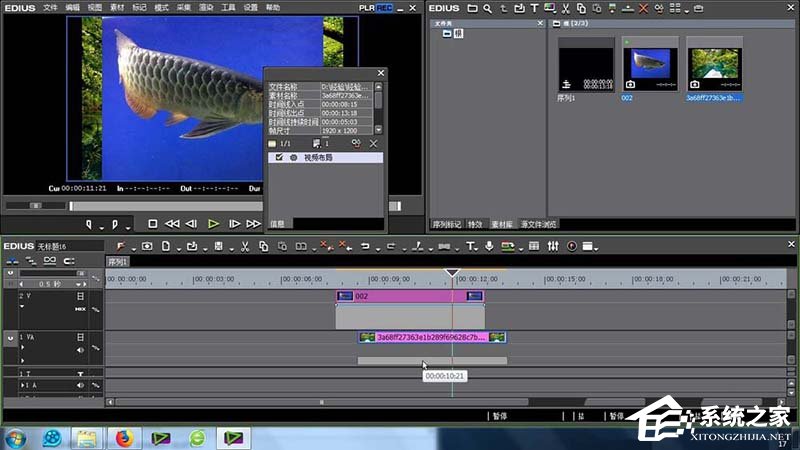Click the microphone voice-over icon
The width and height of the screenshot is (800, 450).
click(x=489, y=246)
